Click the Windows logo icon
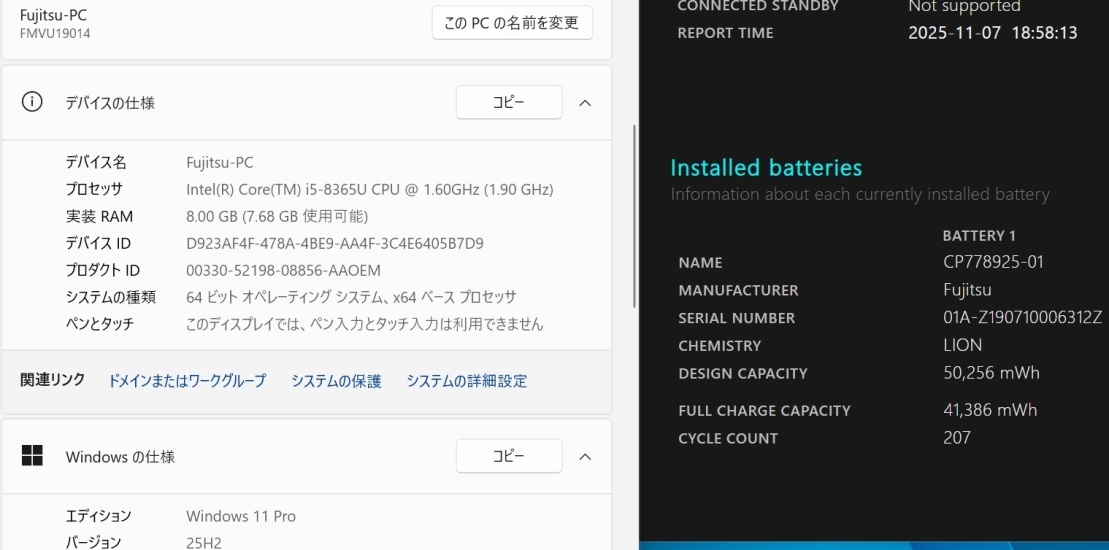Screen dimensions: 1109x550 (x=32, y=455)
